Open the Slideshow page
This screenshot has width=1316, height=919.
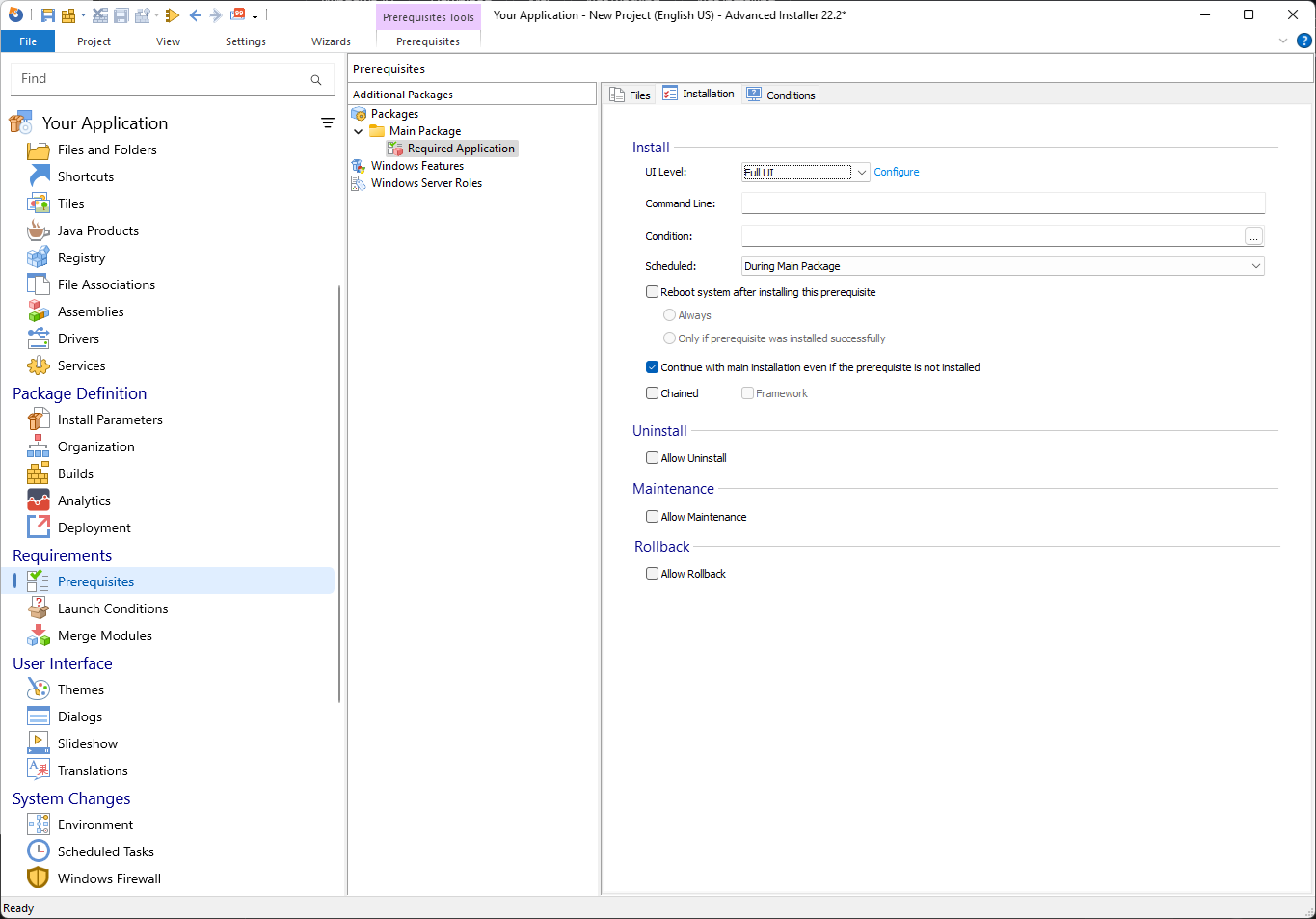click(87, 743)
